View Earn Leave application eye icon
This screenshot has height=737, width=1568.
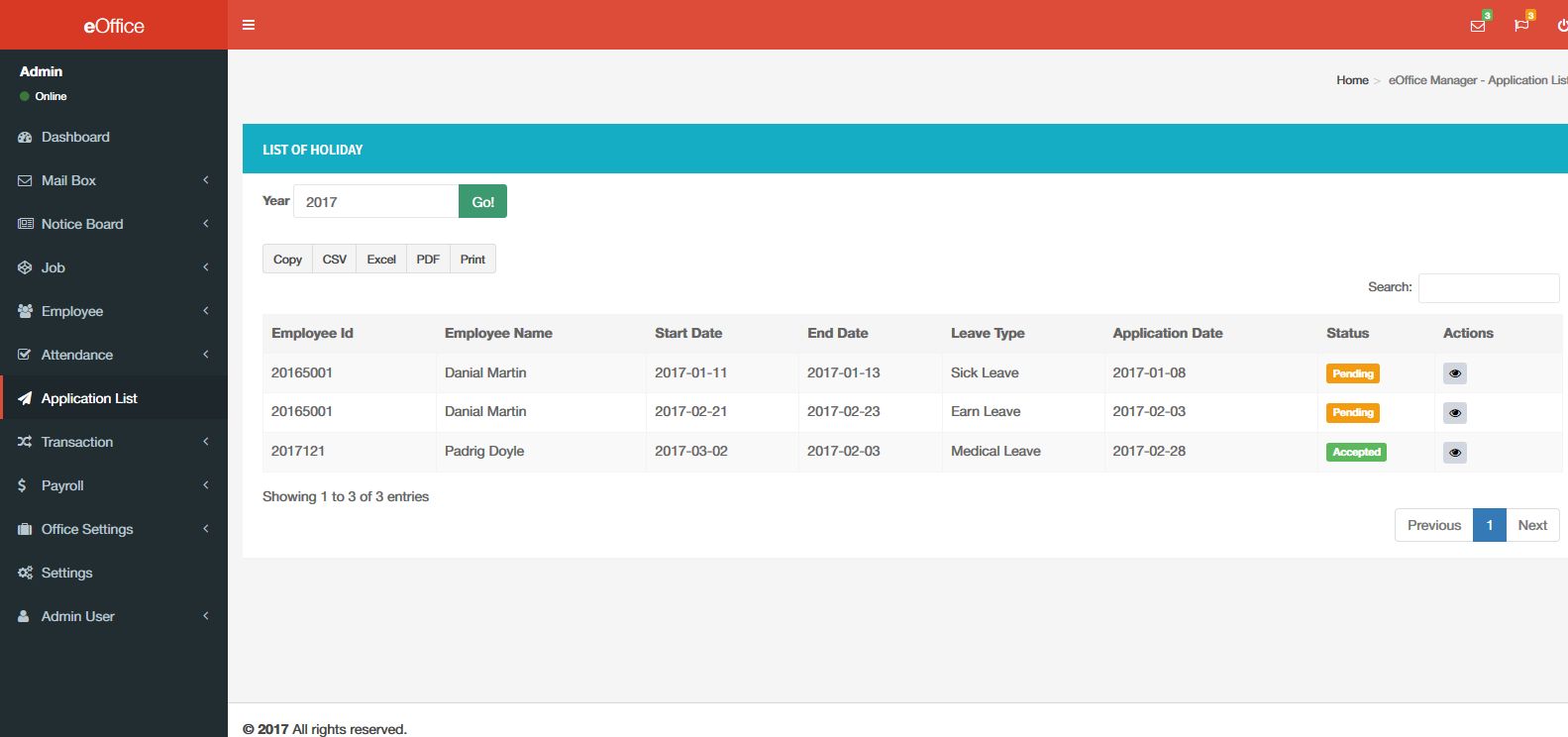click(1455, 412)
